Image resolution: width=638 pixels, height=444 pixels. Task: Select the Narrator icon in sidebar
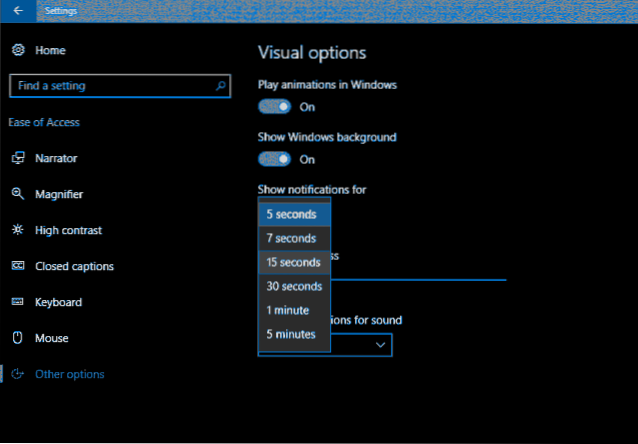click(x=18, y=158)
